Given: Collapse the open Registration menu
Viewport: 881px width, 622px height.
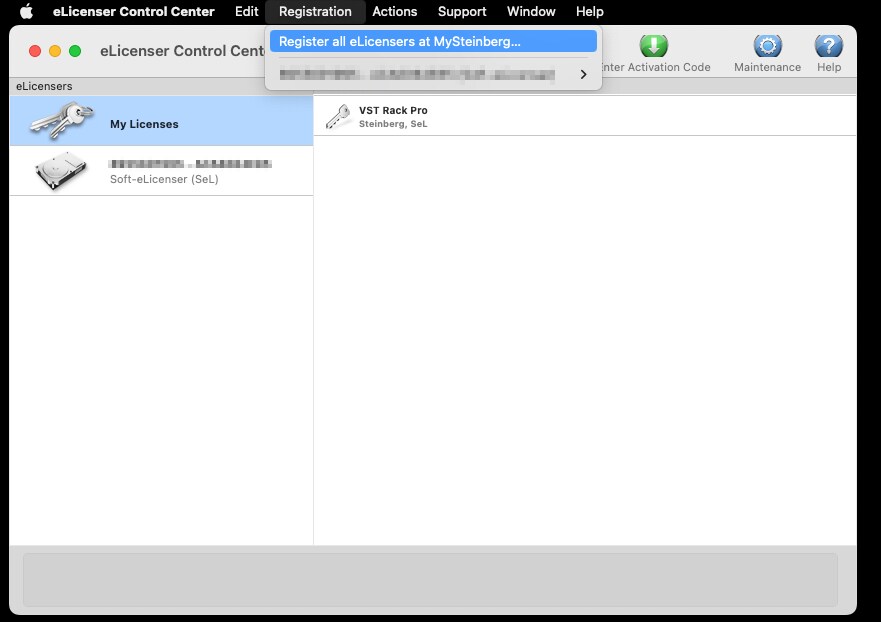Looking at the screenshot, I should click(315, 12).
